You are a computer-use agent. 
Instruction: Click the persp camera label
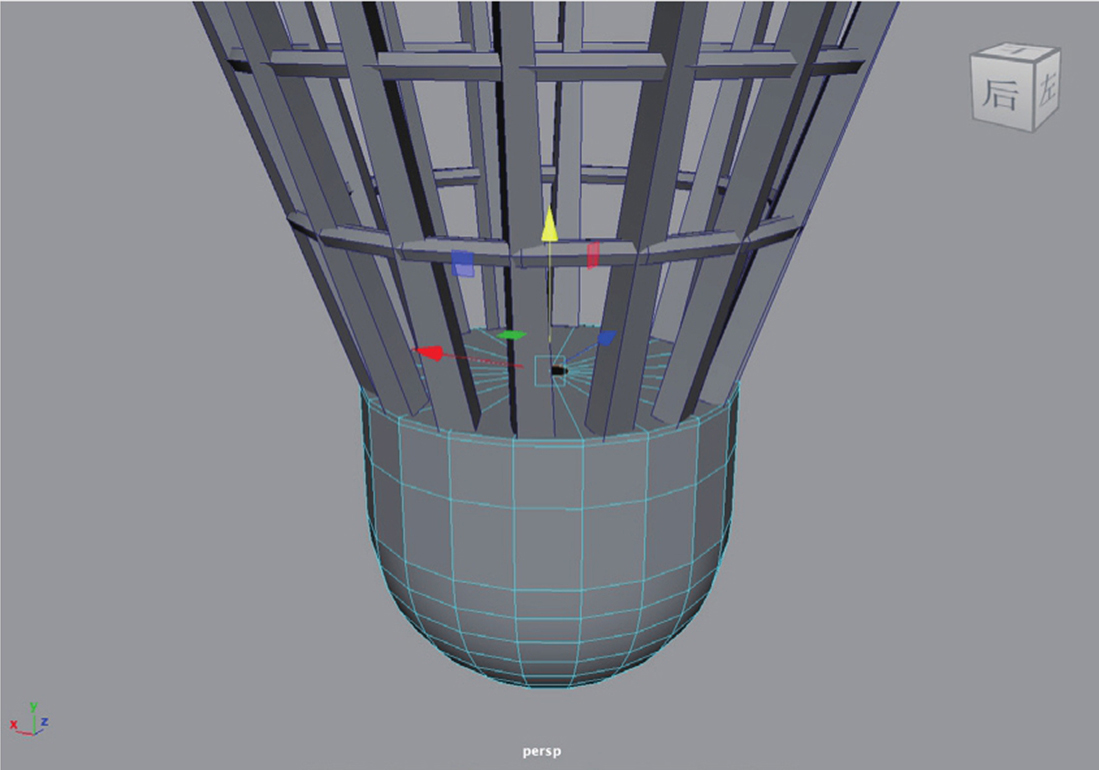point(548,750)
